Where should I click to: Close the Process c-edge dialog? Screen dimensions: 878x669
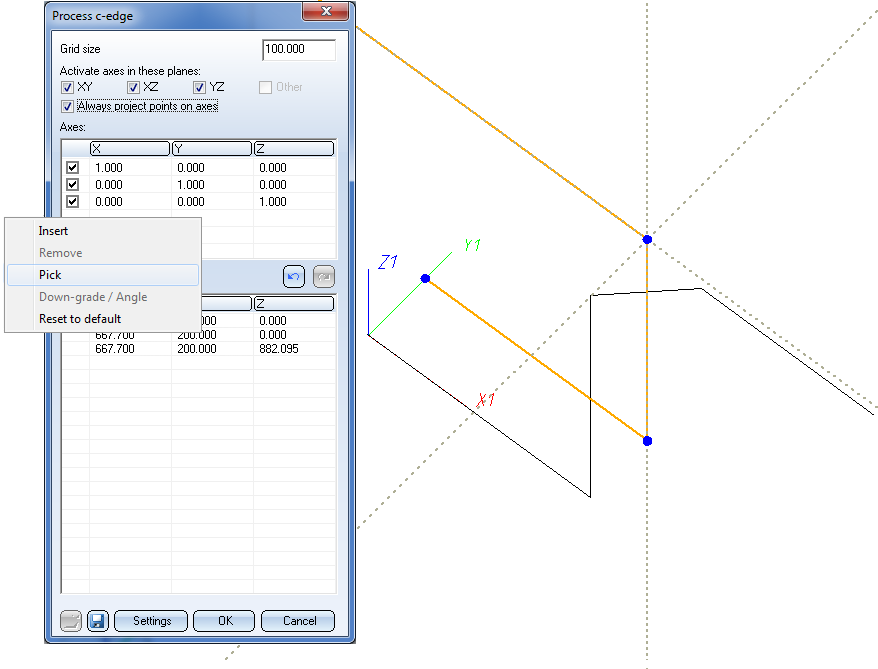(x=327, y=12)
